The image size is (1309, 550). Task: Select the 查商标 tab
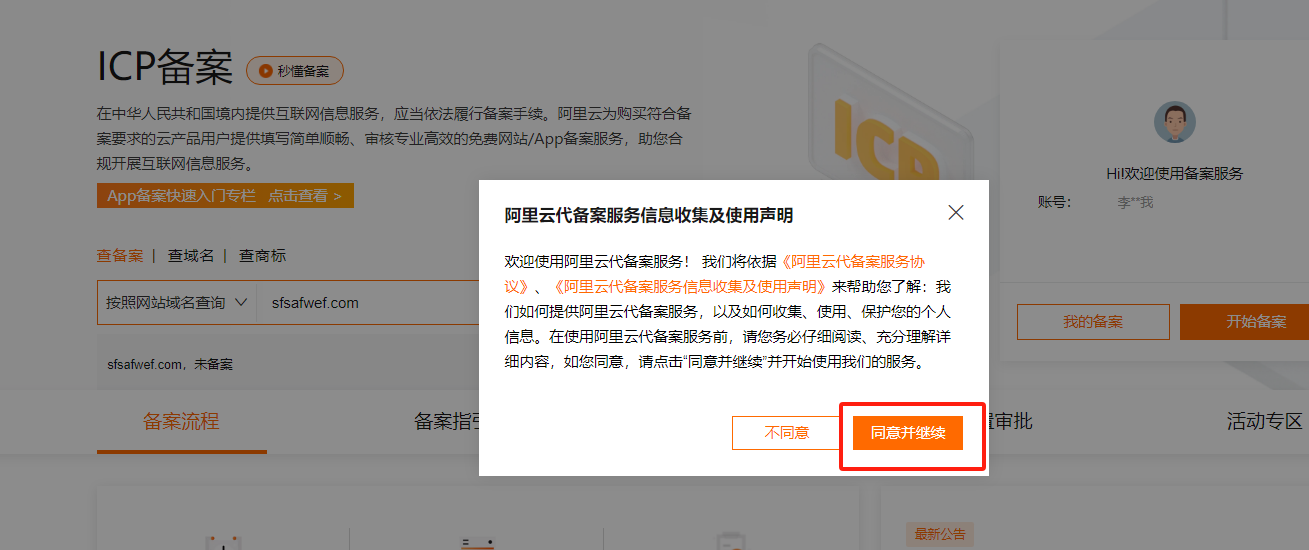click(x=262, y=256)
